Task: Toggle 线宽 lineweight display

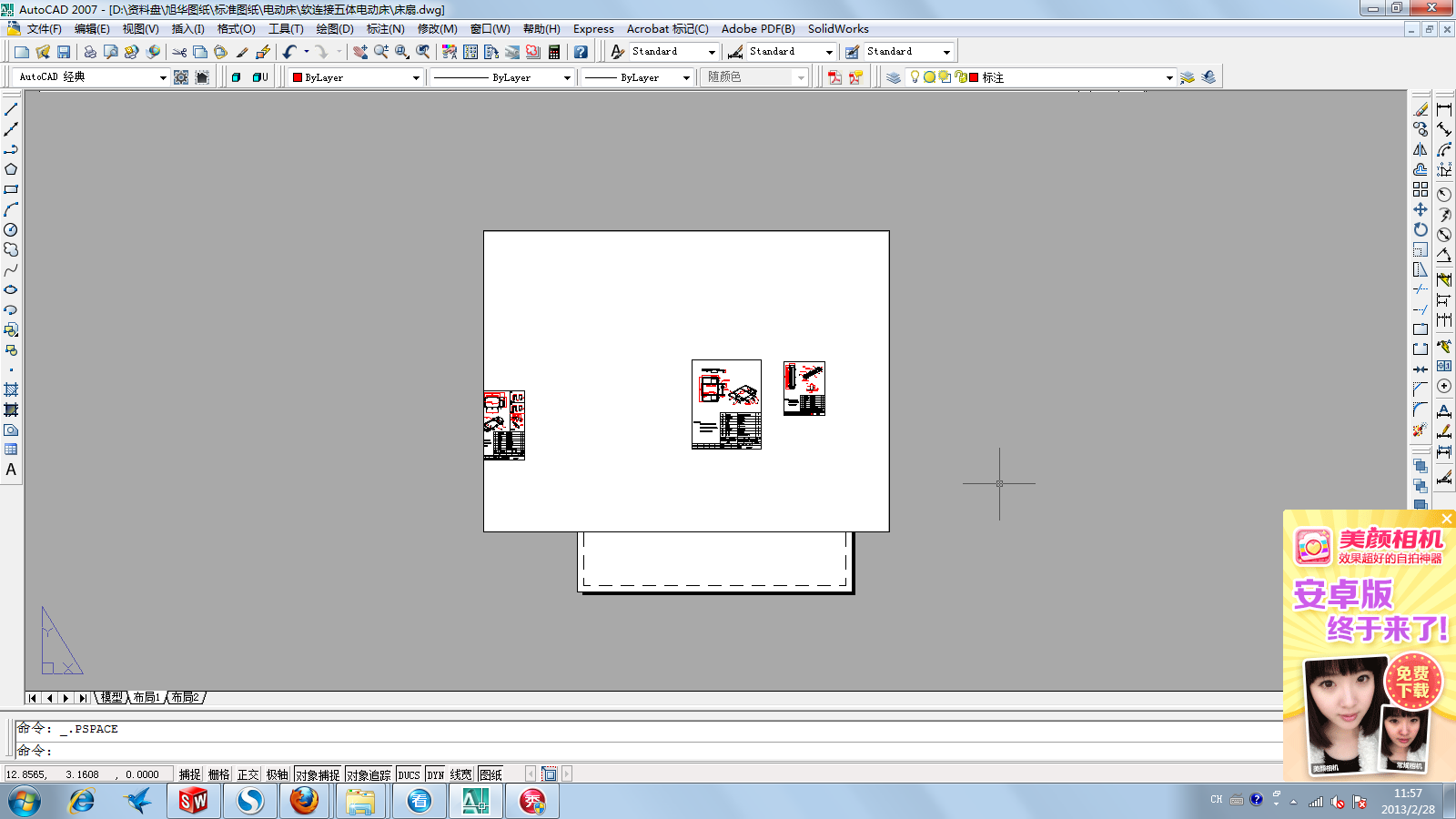Action: pyautogui.click(x=461, y=774)
